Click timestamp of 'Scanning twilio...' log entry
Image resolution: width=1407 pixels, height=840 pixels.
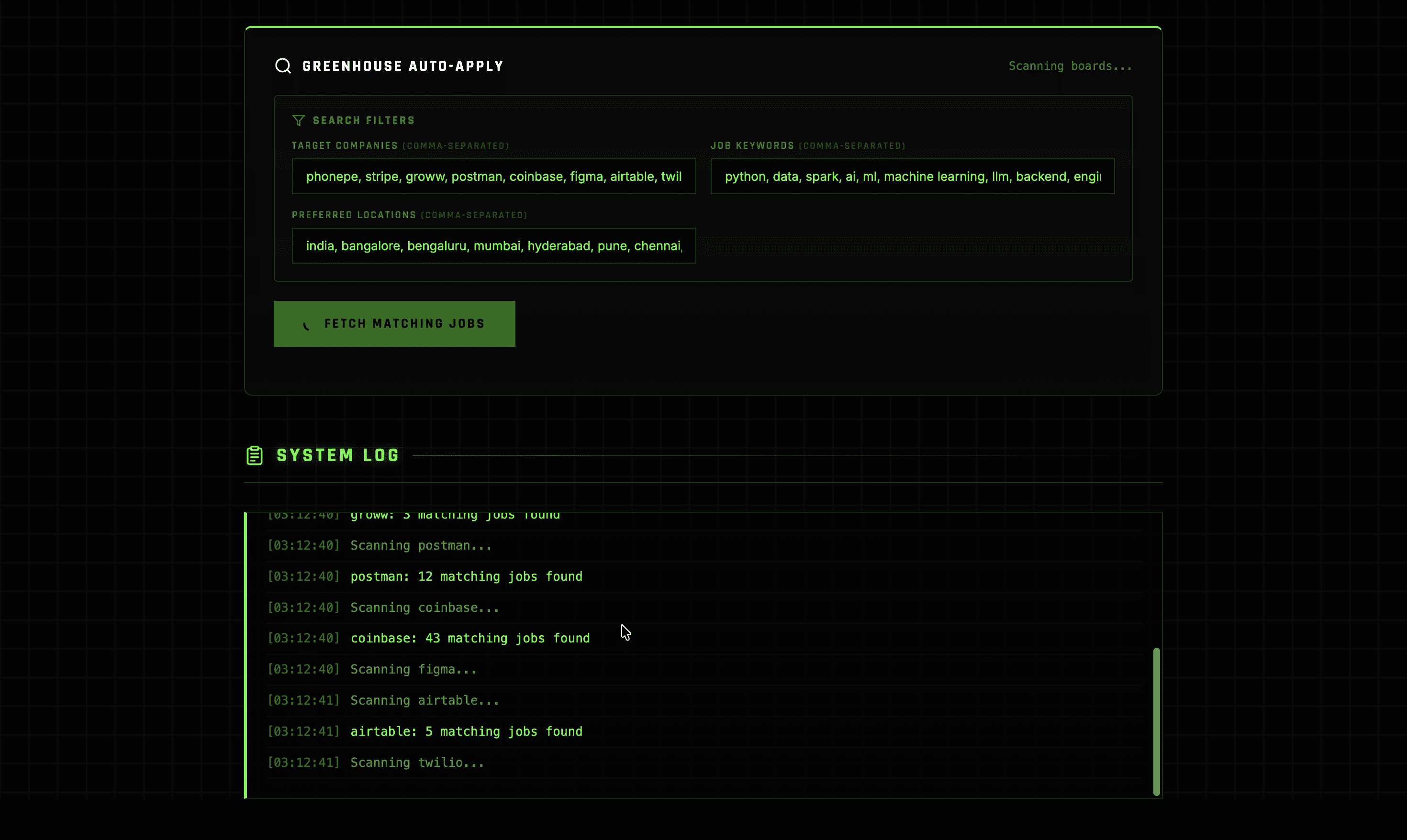point(303,763)
